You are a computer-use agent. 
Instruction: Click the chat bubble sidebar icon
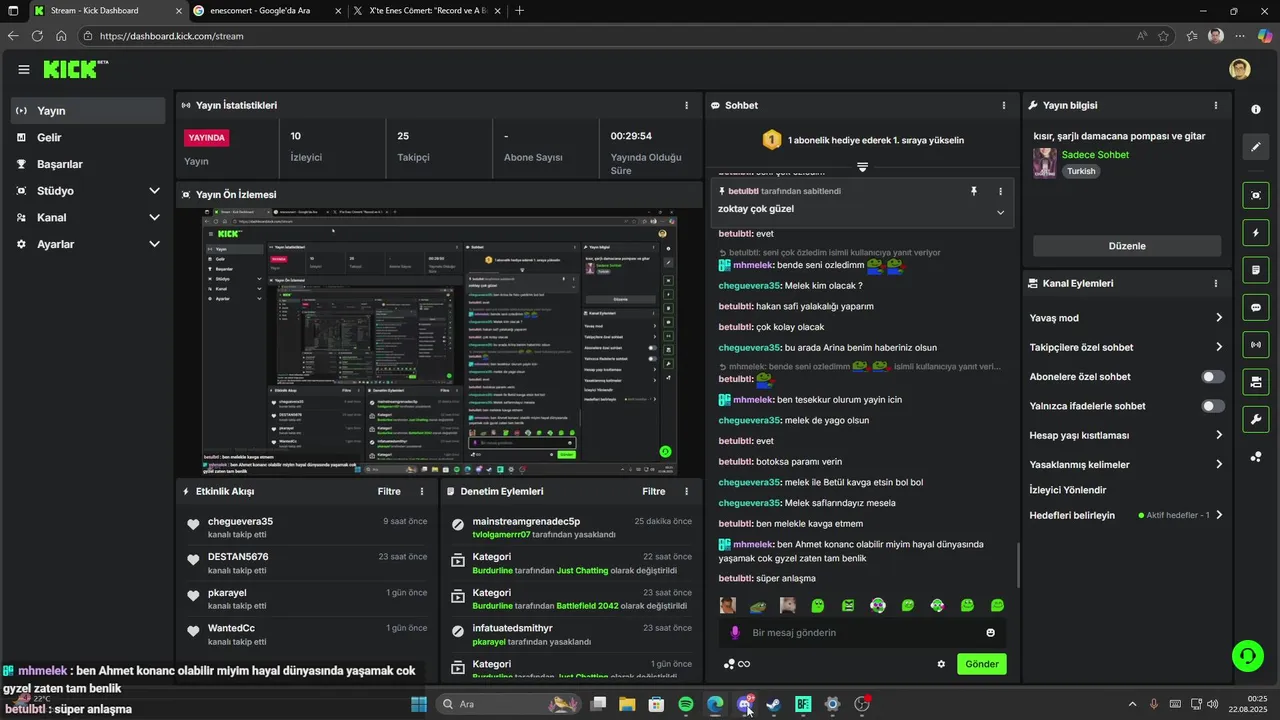pos(1256,307)
